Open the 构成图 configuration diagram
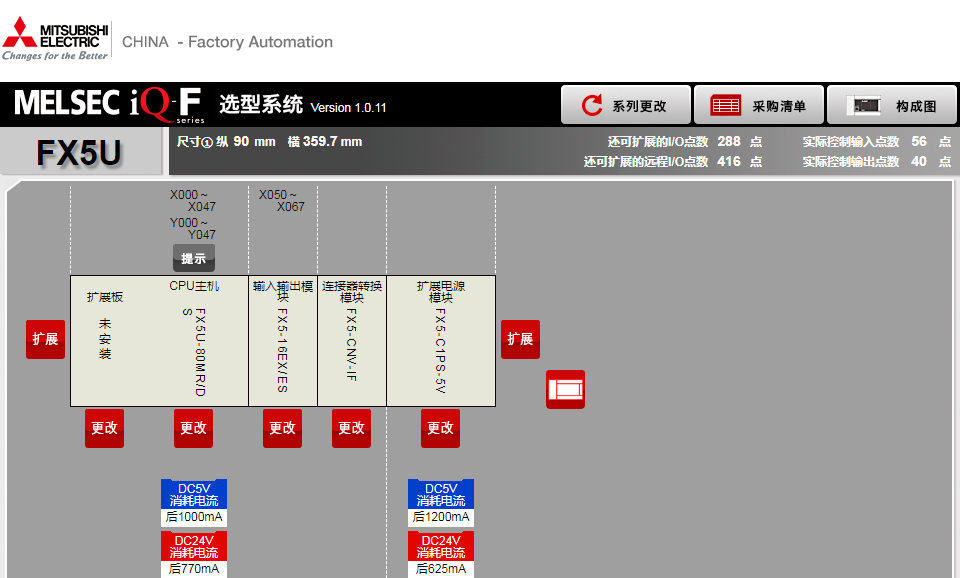 pos(892,105)
